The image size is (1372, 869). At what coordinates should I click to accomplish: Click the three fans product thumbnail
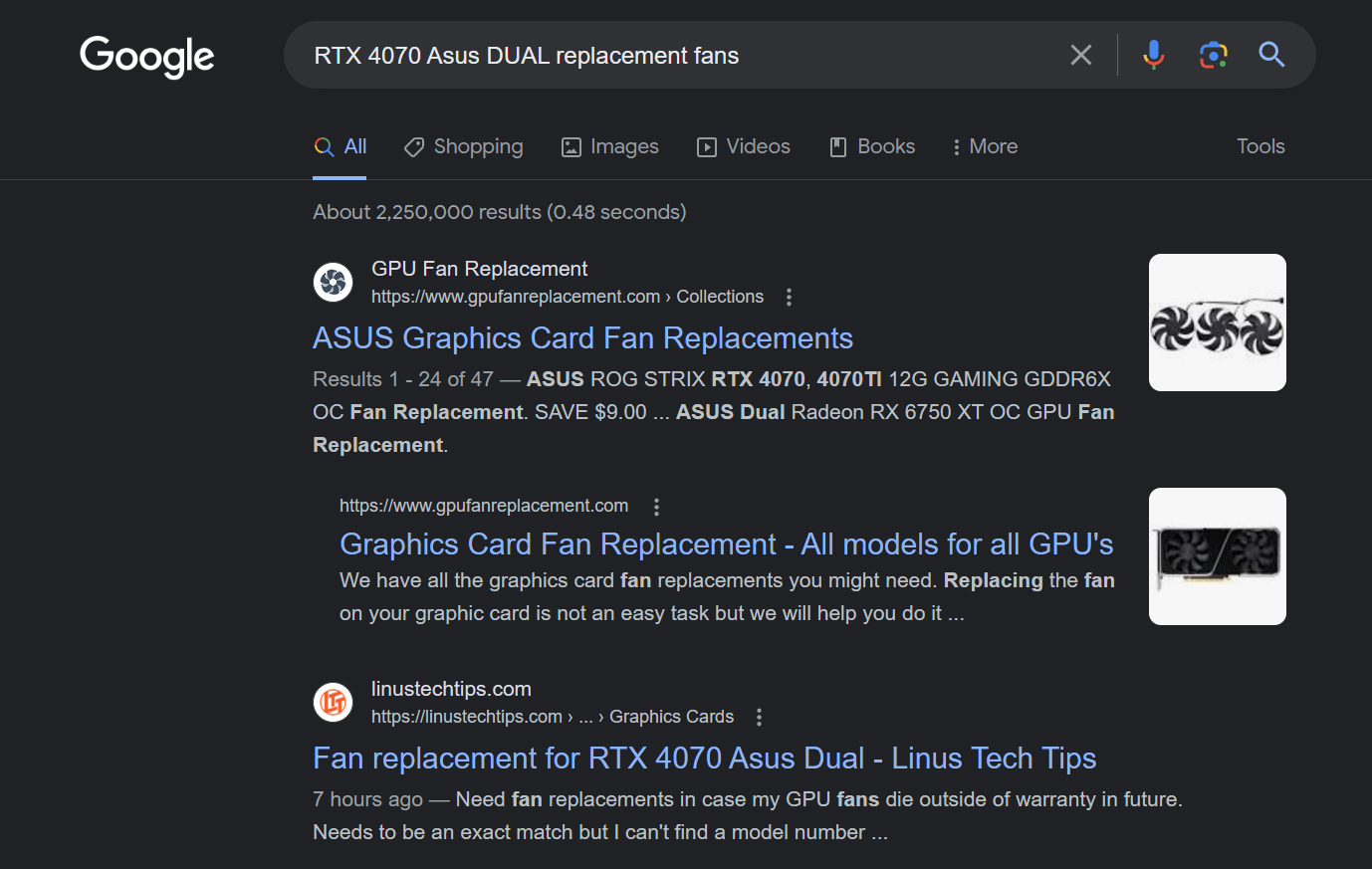click(1217, 323)
